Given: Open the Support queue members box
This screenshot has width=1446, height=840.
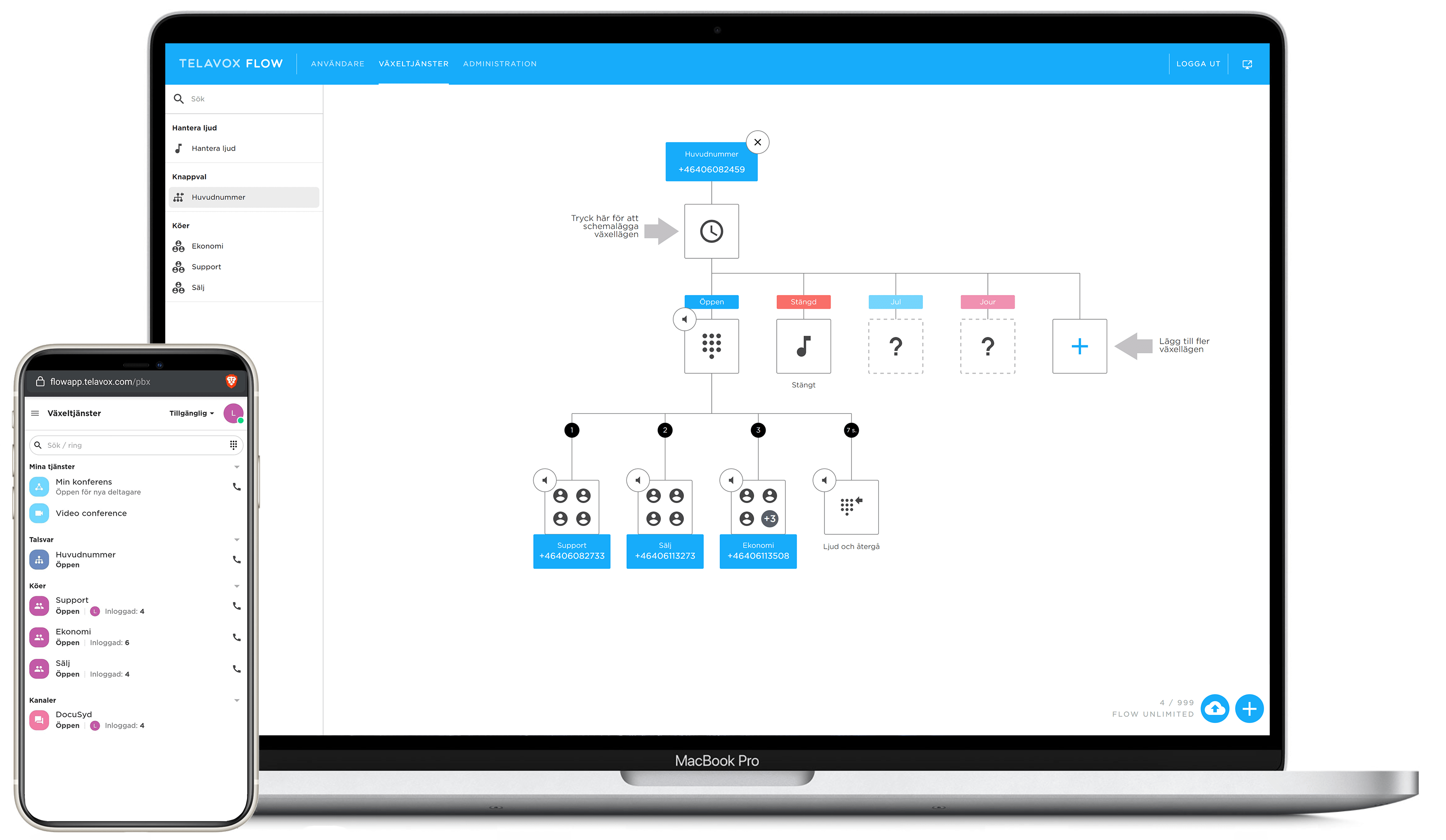Looking at the screenshot, I should tap(572, 507).
